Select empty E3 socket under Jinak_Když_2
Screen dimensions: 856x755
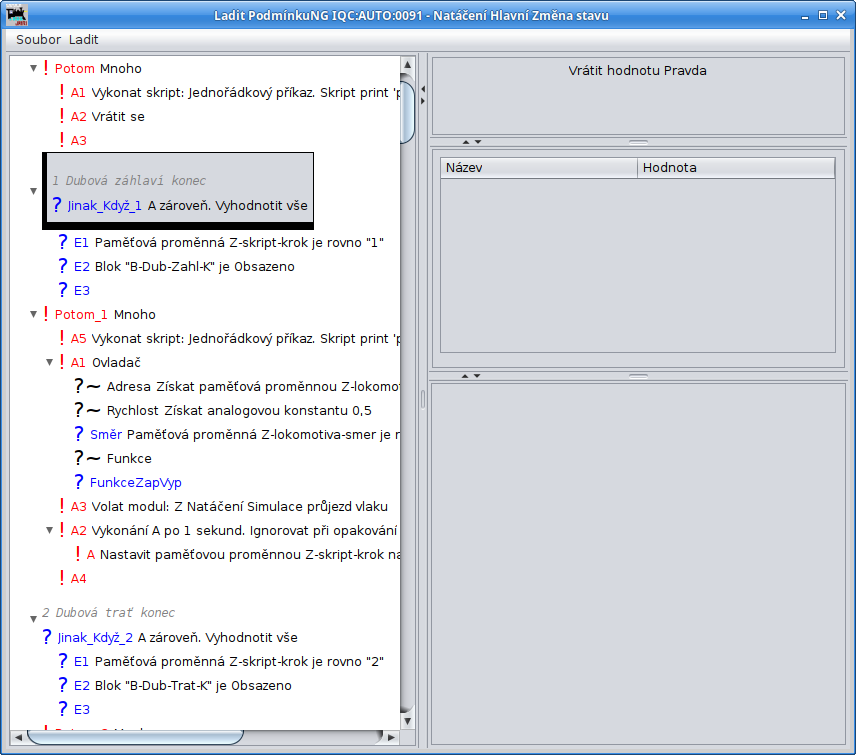pyautogui.click(x=74, y=710)
